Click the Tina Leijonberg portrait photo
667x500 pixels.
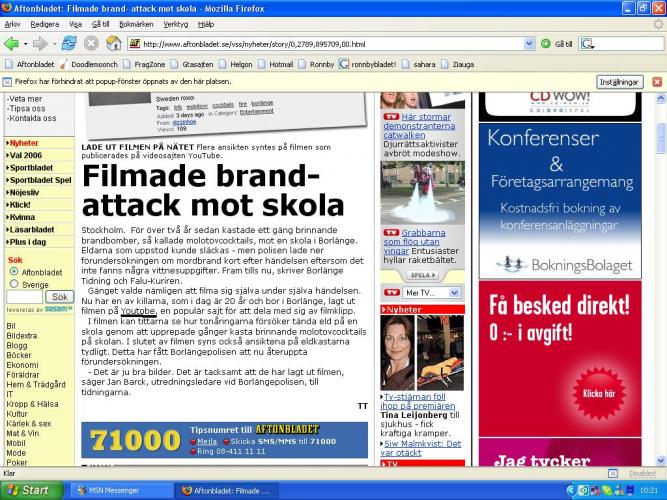(x=397, y=352)
